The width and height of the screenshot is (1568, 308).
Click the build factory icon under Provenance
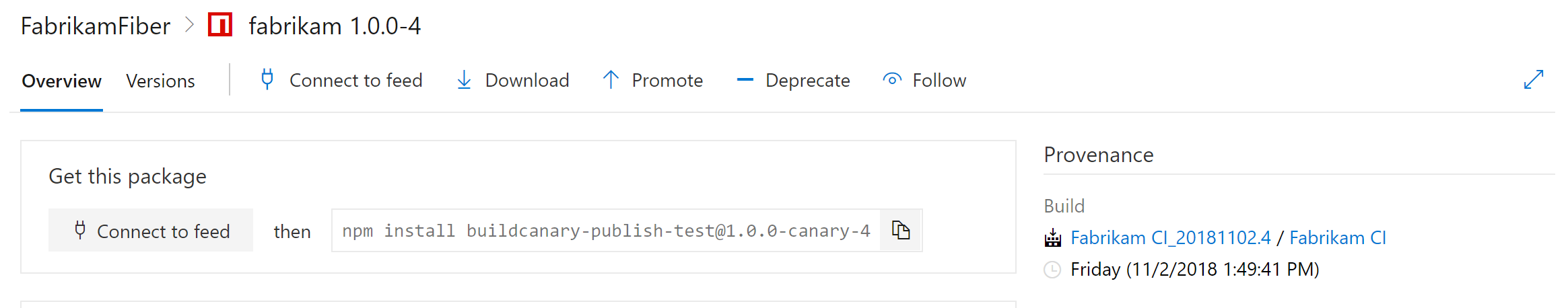pyautogui.click(x=1052, y=237)
